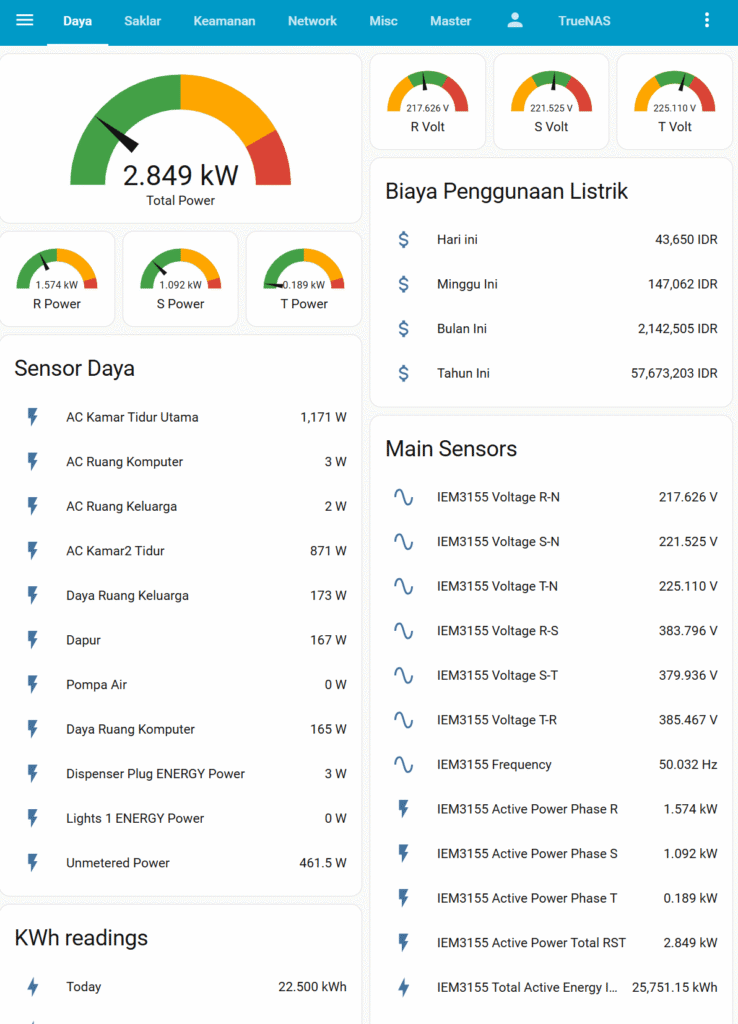Open the Keamanan tab

224,21
